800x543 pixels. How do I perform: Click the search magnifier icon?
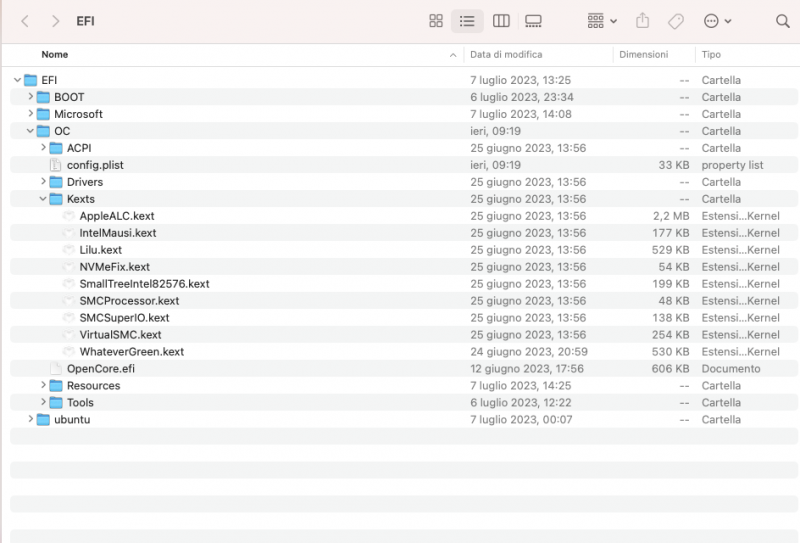782,21
